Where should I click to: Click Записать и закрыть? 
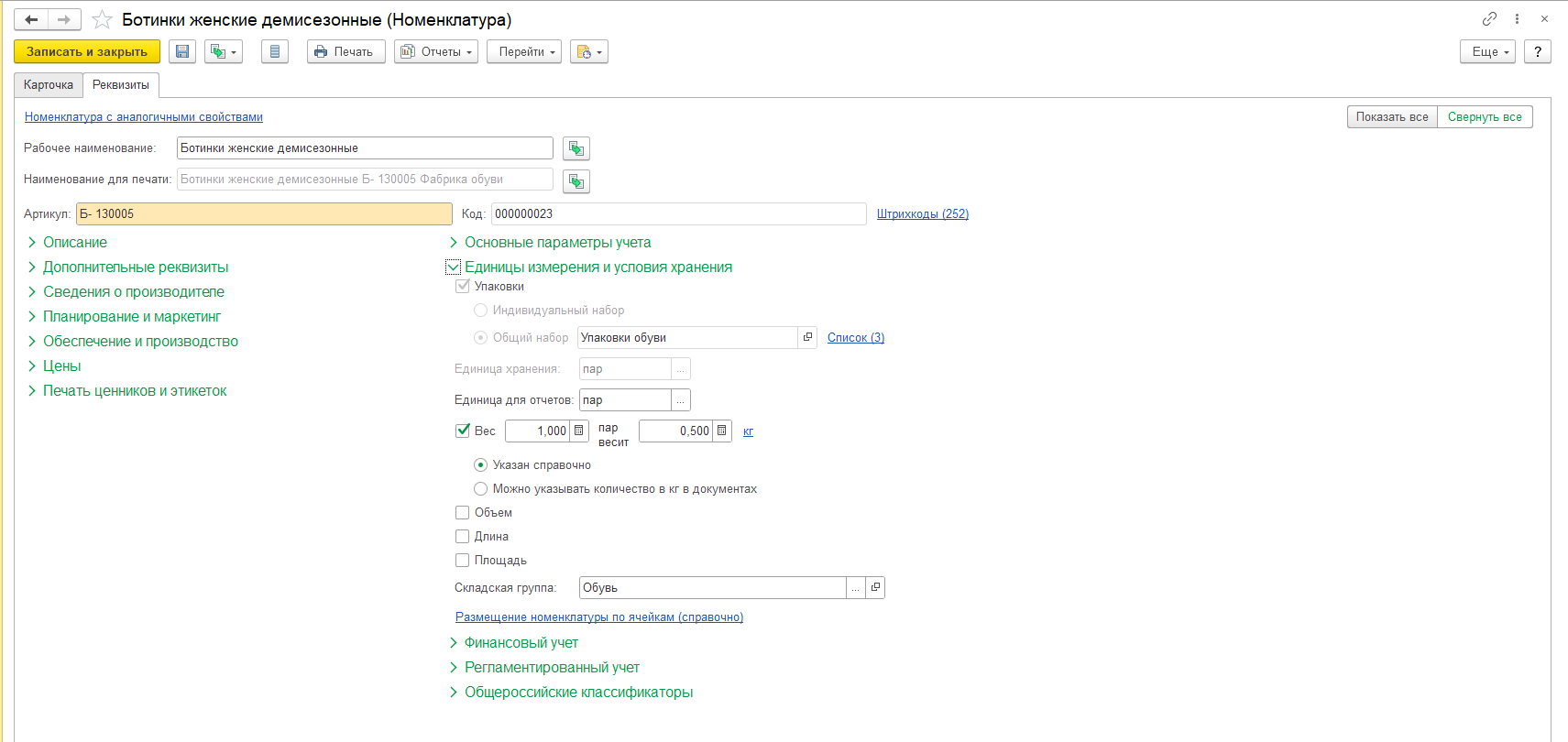pos(87,52)
